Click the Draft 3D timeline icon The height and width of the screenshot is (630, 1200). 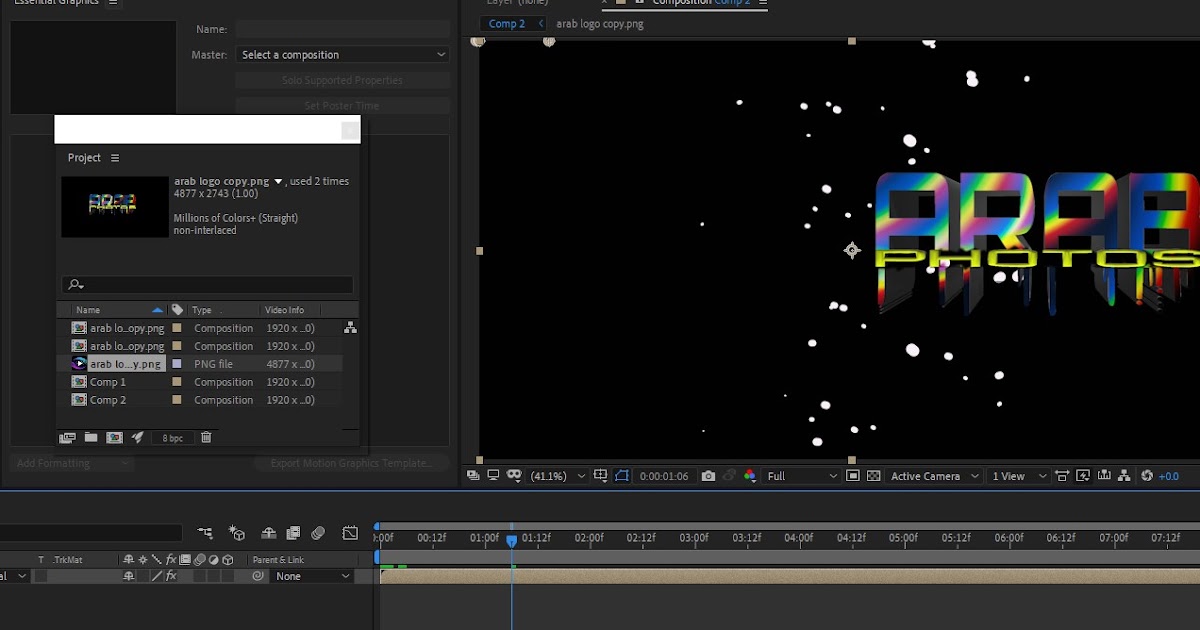click(x=237, y=533)
